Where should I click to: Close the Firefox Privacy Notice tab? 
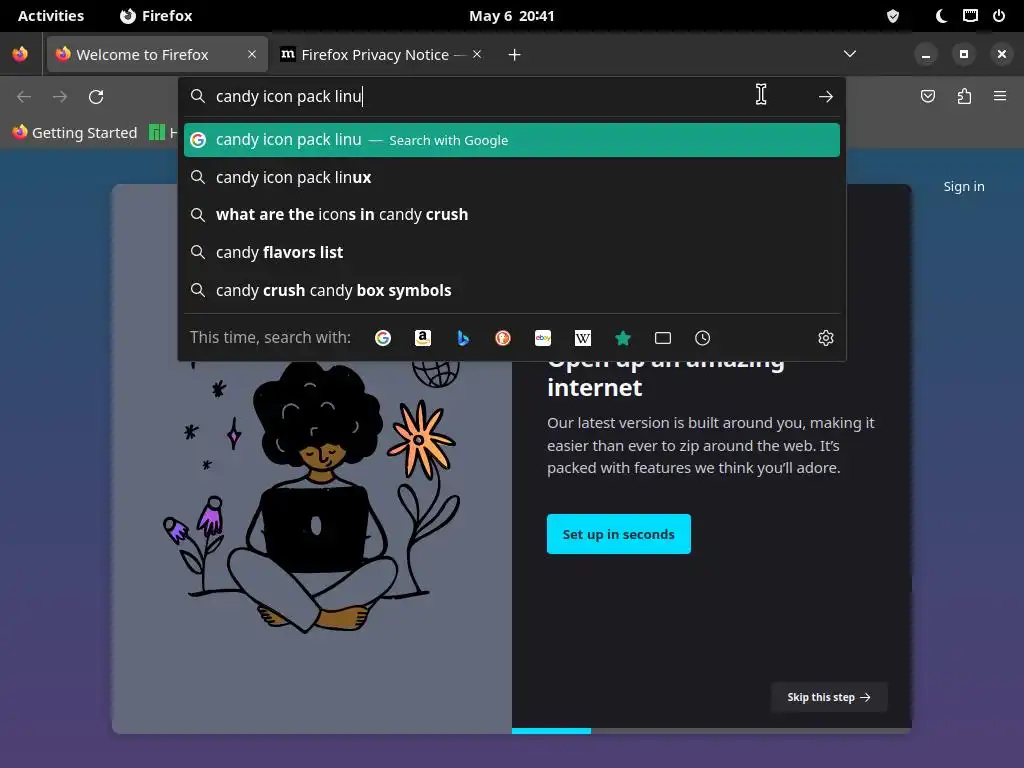pyautogui.click(x=477, y=54)
